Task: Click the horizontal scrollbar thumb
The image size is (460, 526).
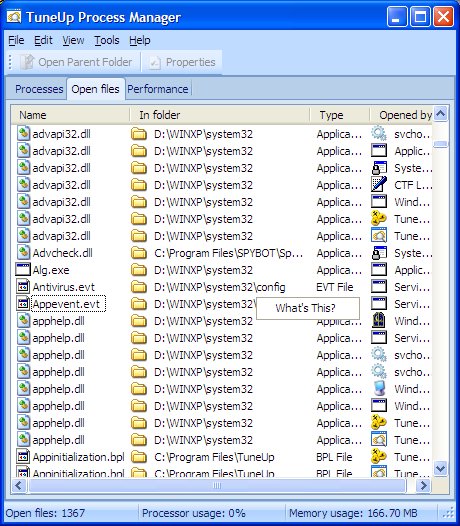Action: coord(217,485)
